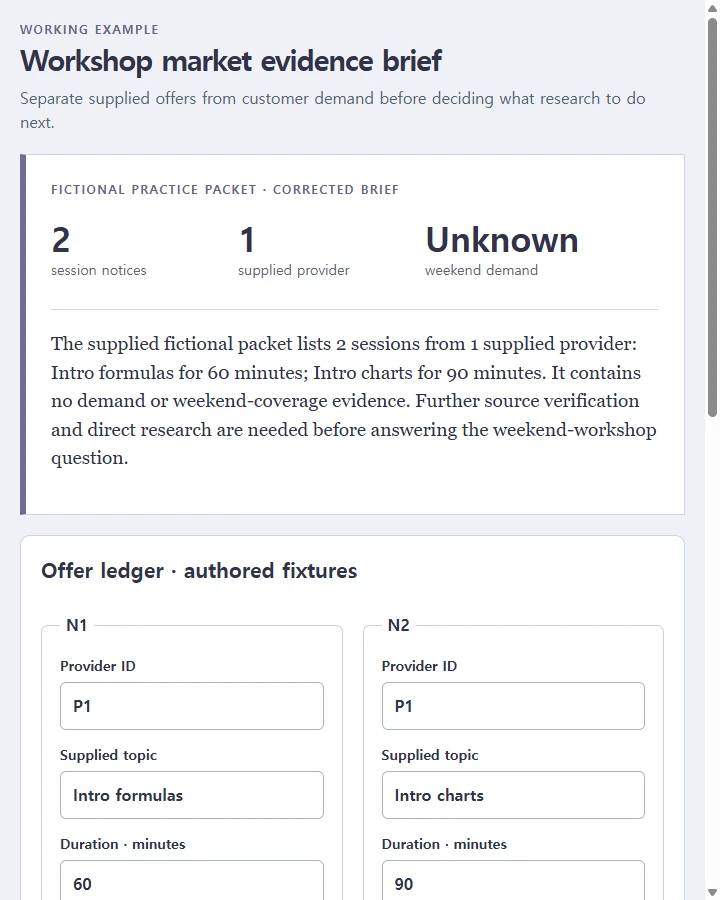Screen dimensions: 720x900
Task: Click the vertical scrollbar thumb
Action: (713, 217)
